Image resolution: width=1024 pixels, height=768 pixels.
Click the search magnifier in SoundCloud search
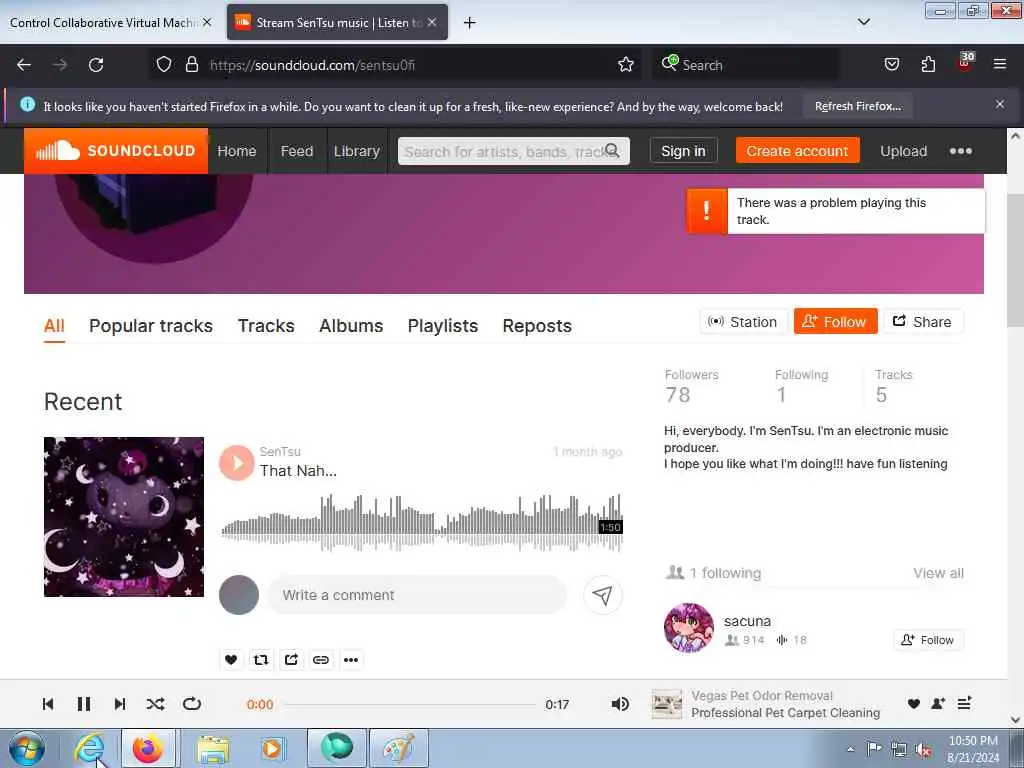(612, 151)
